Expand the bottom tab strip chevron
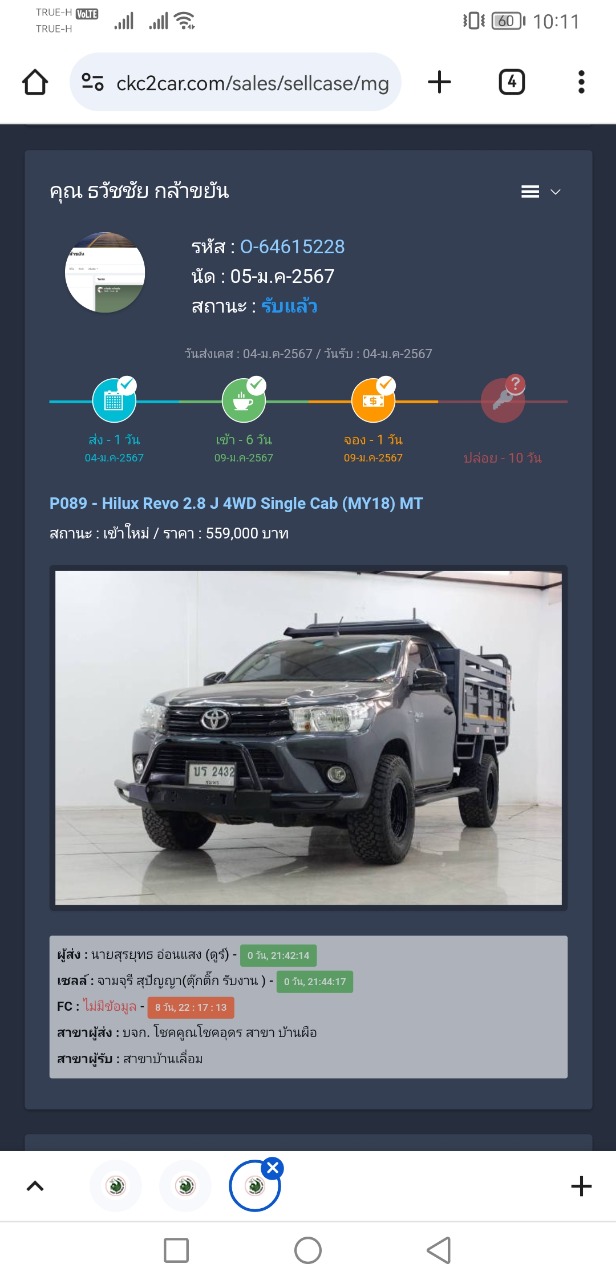The height and width of the screenshot is (1280, 616). pyautogui.click(x=35, y=1186)
